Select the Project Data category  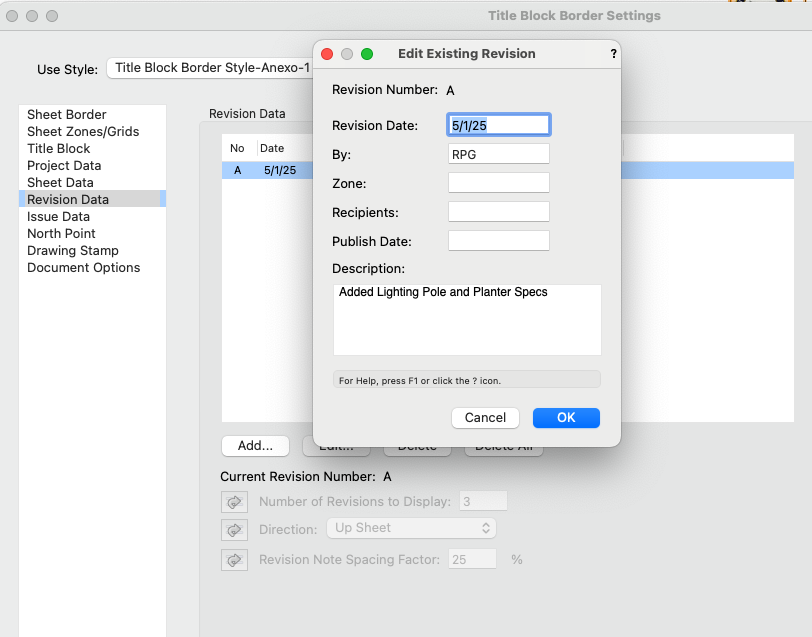[63, 165]
